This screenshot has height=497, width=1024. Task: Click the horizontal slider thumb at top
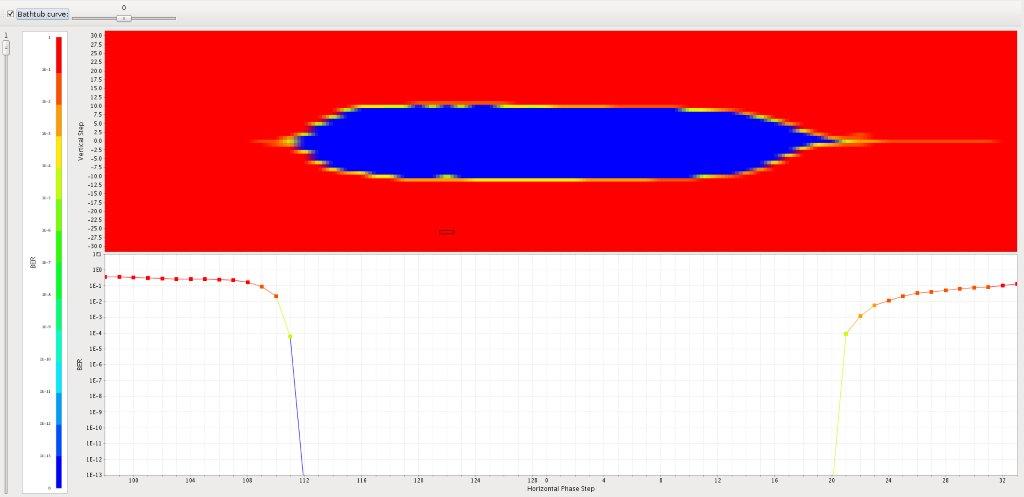(x=123, y=18)
